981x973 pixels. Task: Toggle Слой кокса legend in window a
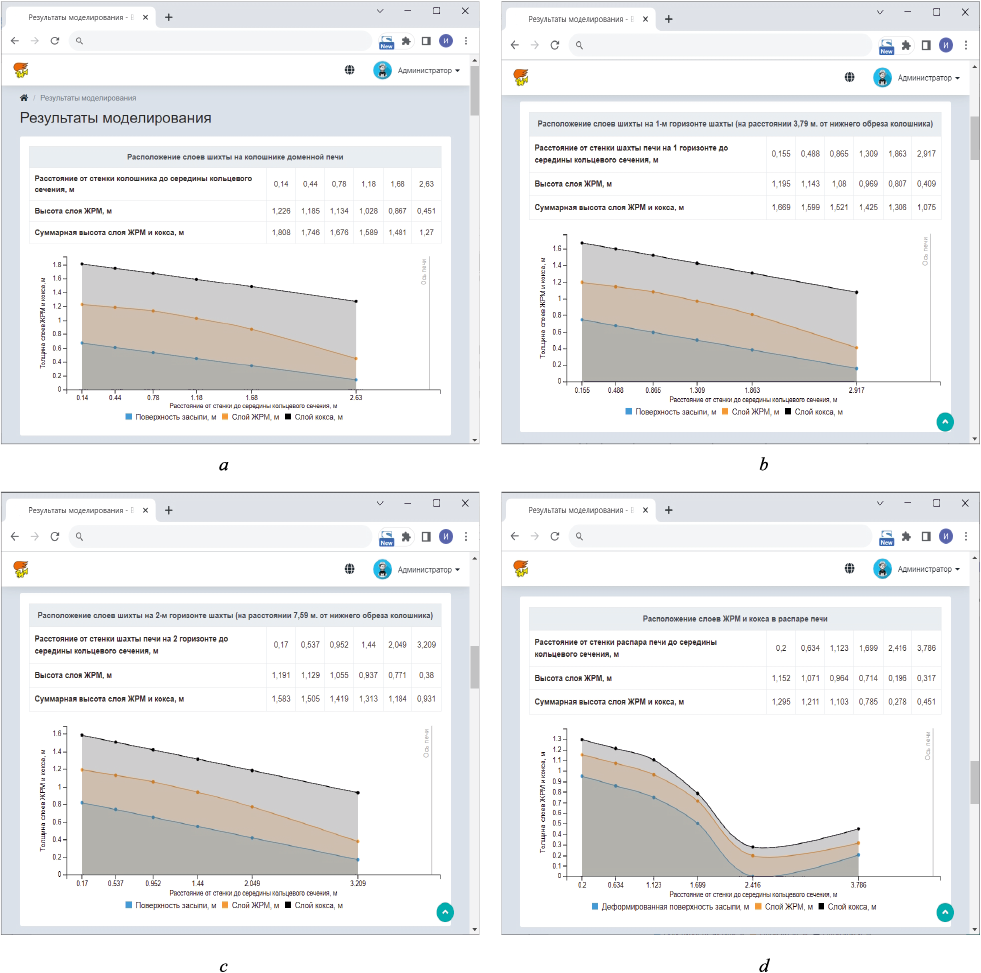click(x=314, y=417)
